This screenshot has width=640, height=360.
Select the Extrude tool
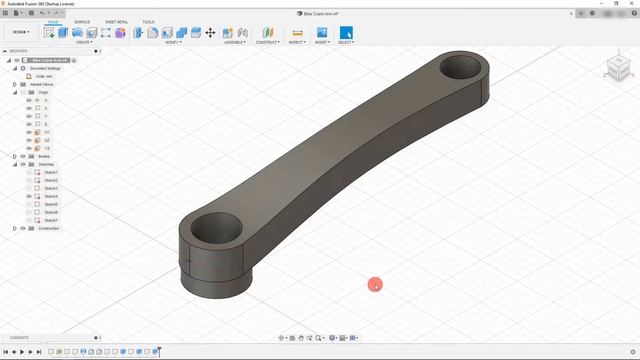[63, 33]
